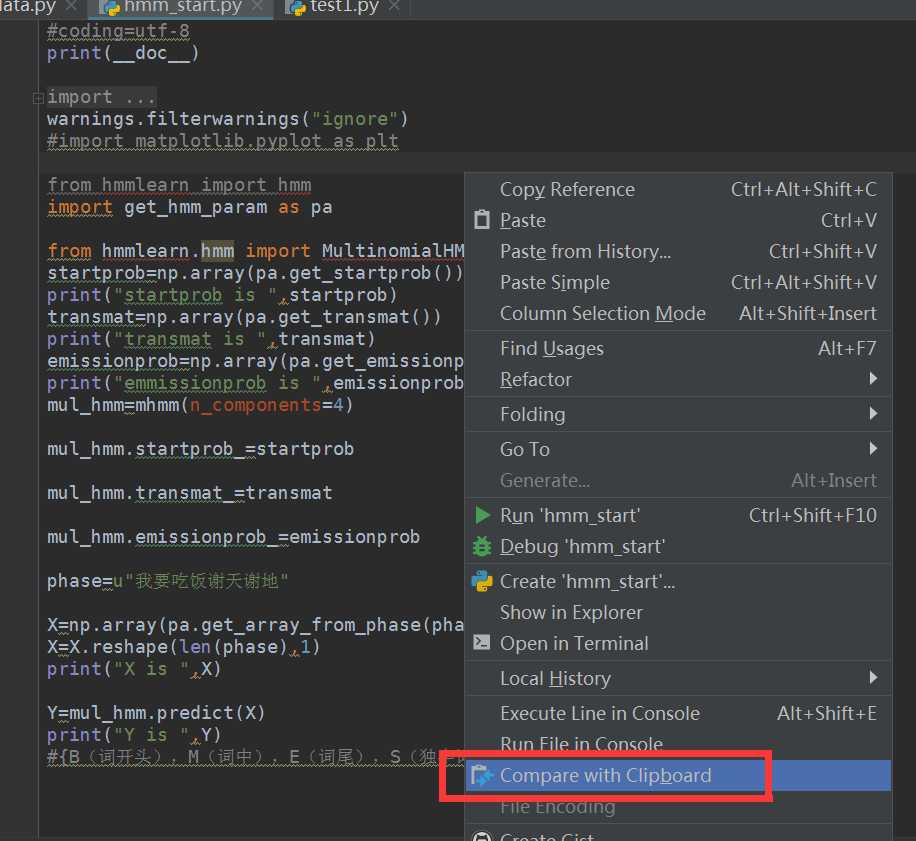Click the 'from hmmlearn import hmm' line
Viewport: 916px width, 841px height.
click(179, 185)
